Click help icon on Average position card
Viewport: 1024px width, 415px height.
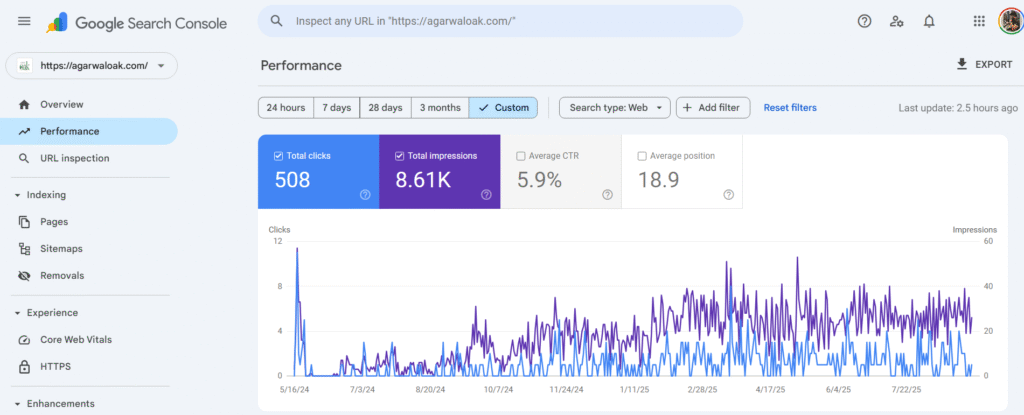(x=729, y=195)
